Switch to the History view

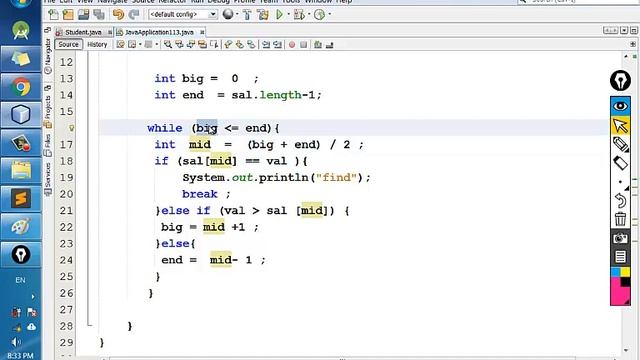(97, 44)
